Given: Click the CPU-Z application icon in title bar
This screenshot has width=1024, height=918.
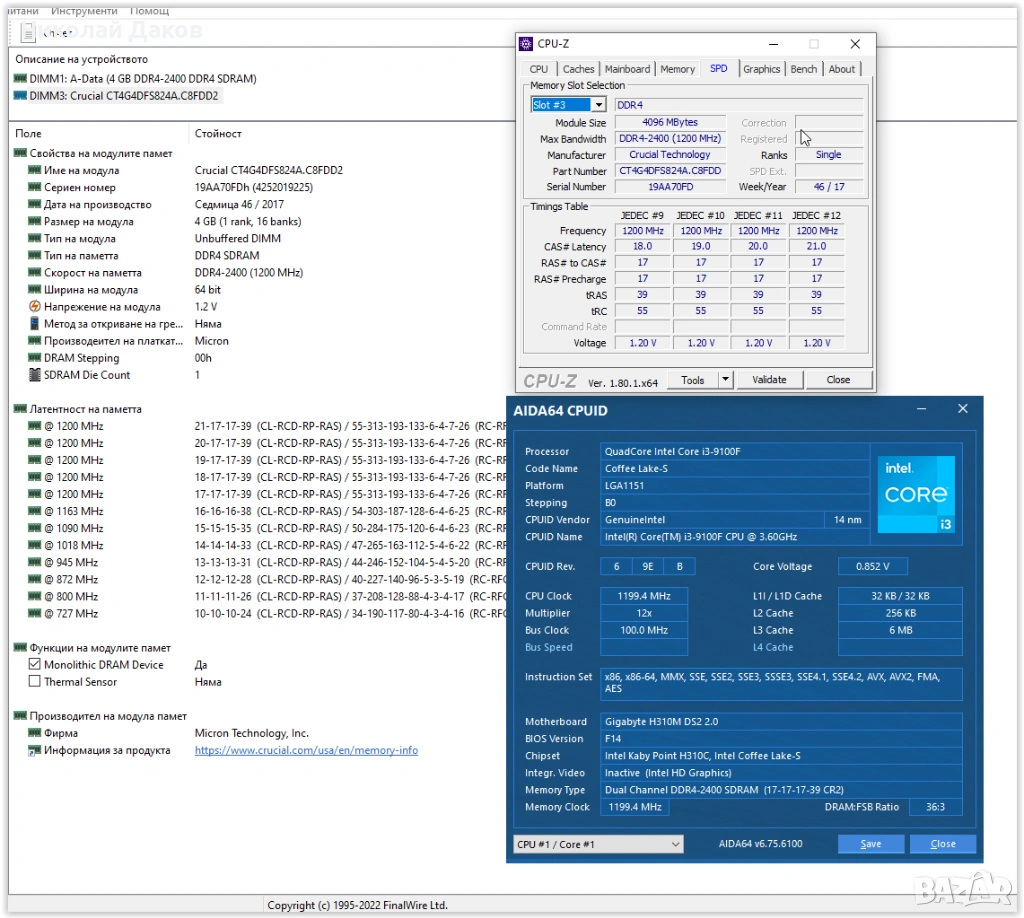Looking at the screenshot, I should pos(526,44).
